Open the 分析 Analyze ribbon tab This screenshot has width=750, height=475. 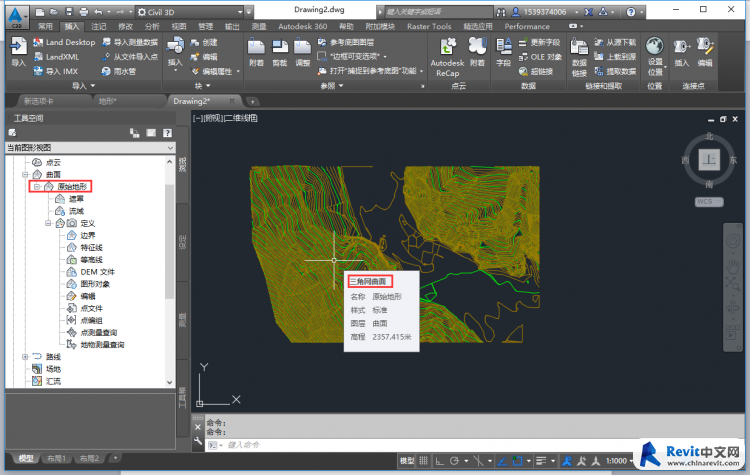click(152, 26)
